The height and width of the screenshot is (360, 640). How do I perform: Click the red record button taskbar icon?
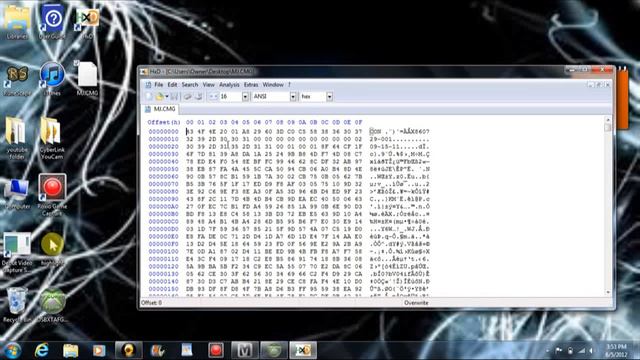(x=216, y=350)
